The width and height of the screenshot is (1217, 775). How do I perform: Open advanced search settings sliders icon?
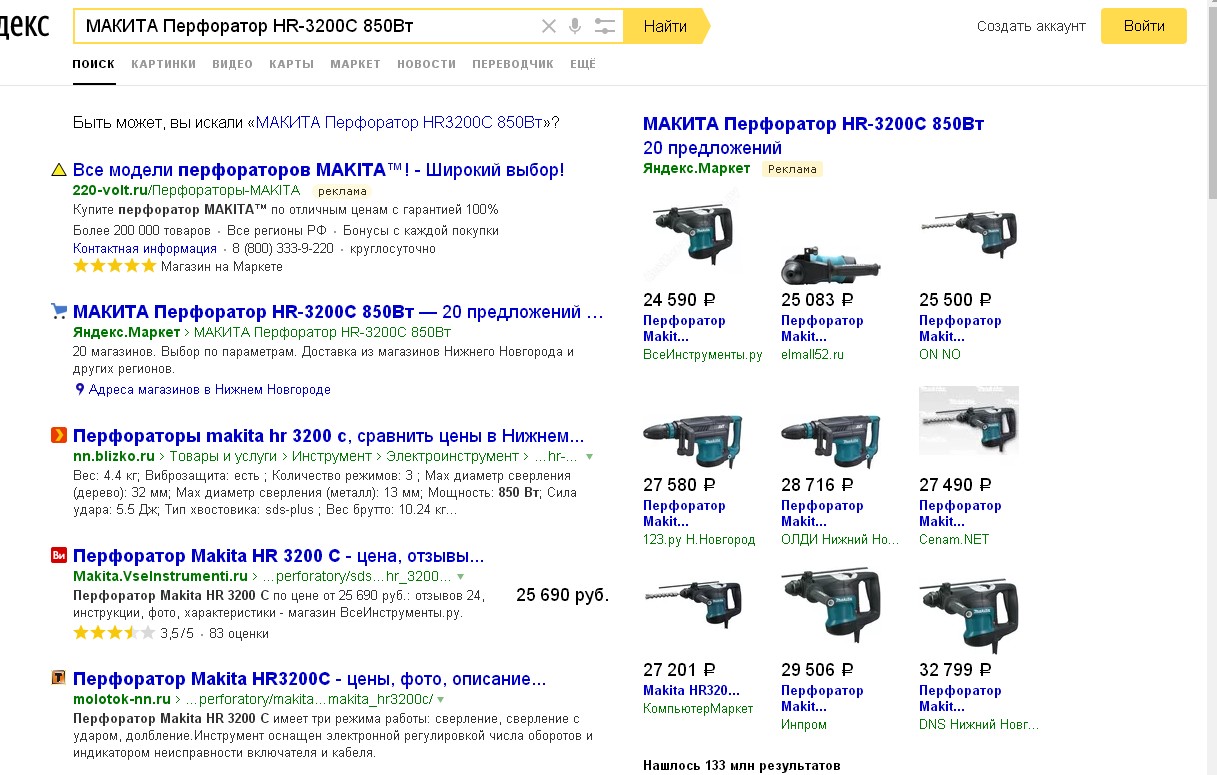coord(604,26)
